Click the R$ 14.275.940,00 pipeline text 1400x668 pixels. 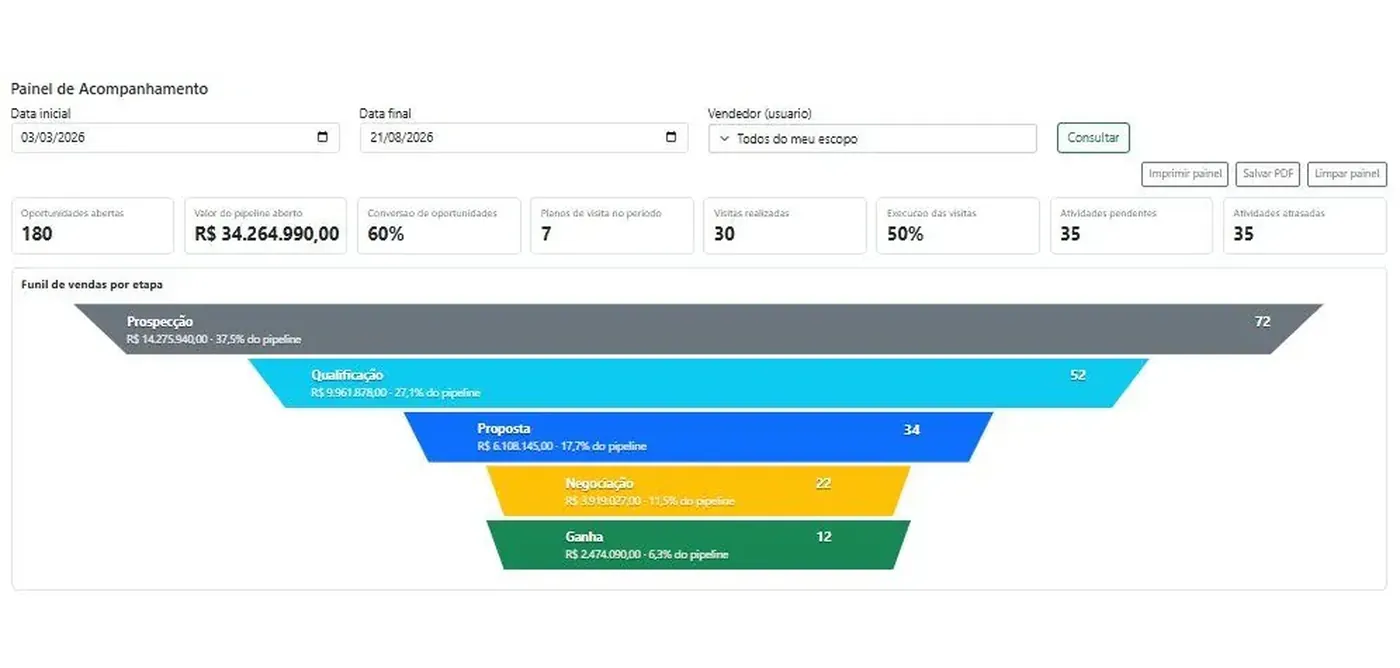(214, 339)
